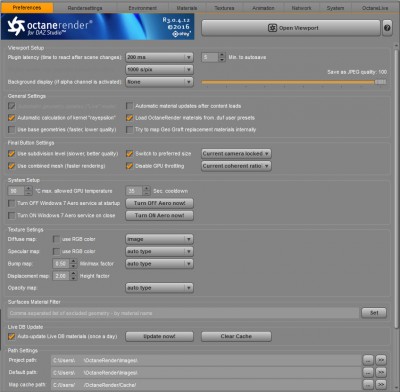Browse for Project path with ellipsis button
400x392 pixels.
(x=368, y=360)
